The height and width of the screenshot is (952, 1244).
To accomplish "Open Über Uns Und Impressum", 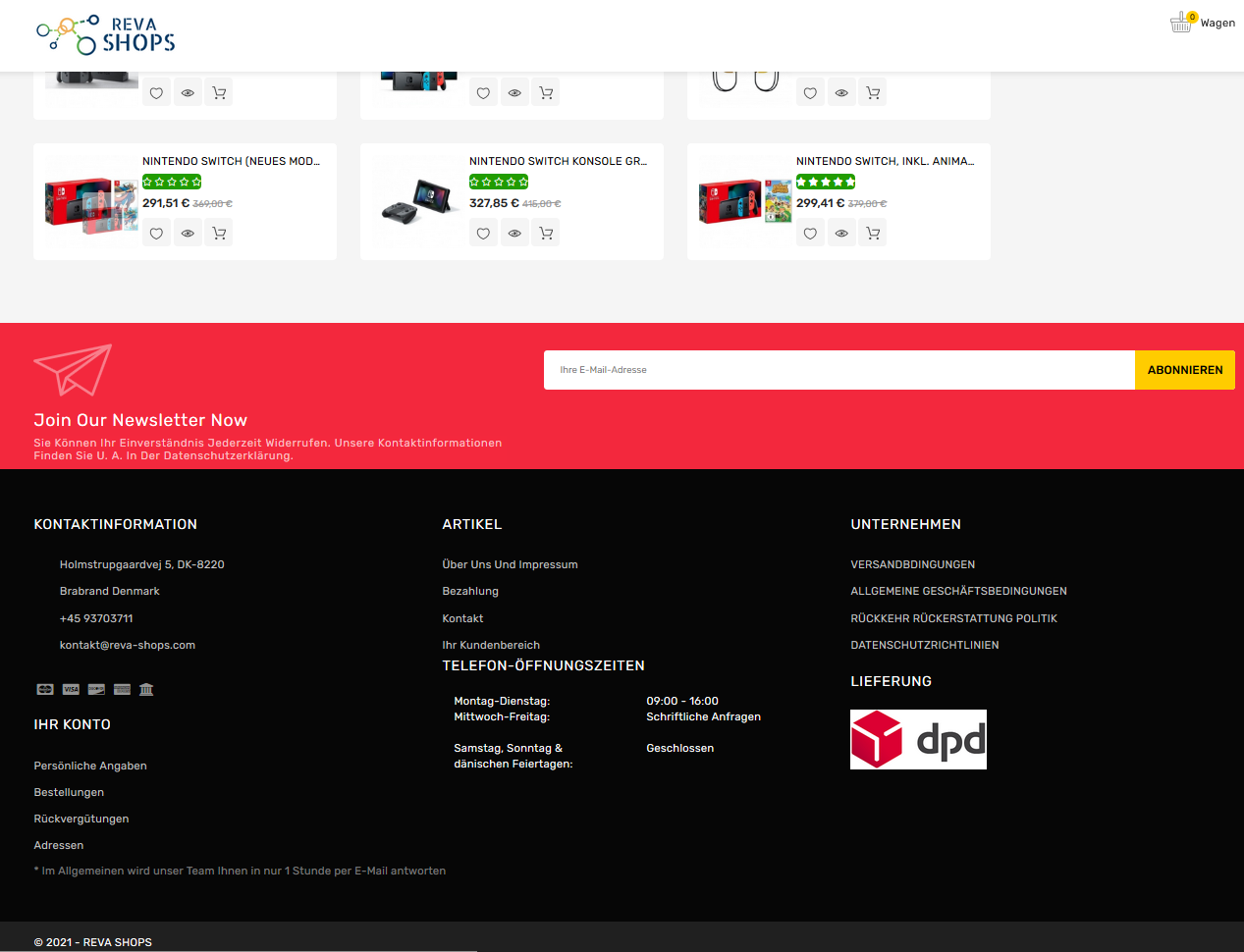I will point(510,564).
